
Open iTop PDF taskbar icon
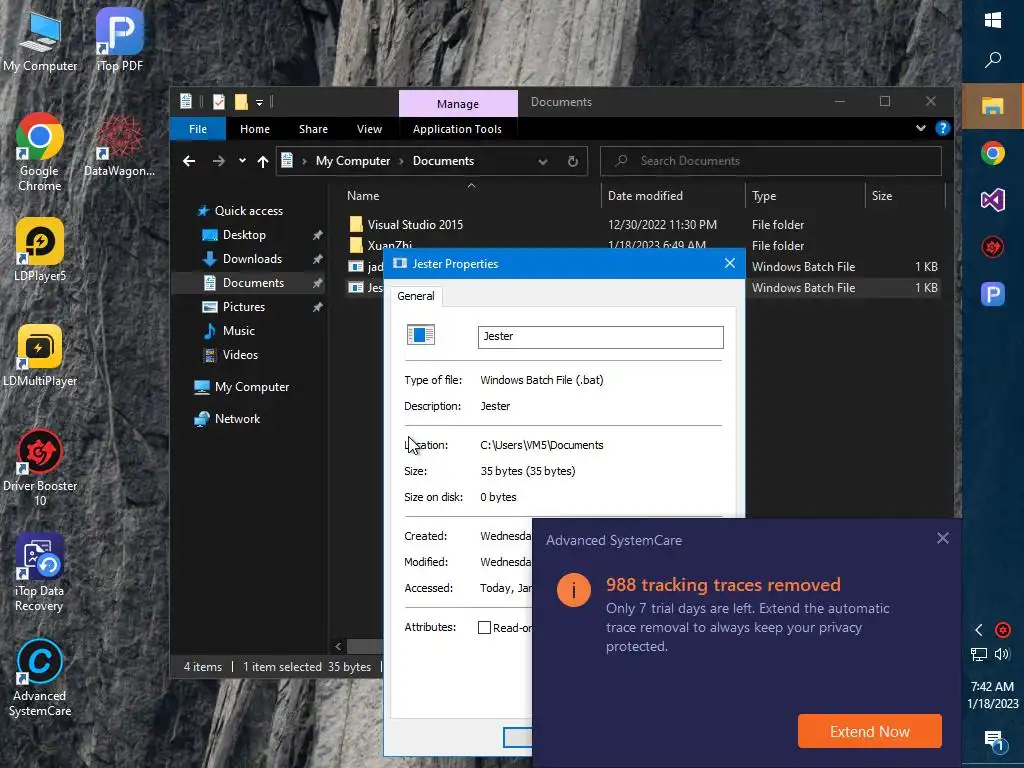point(993,294)
